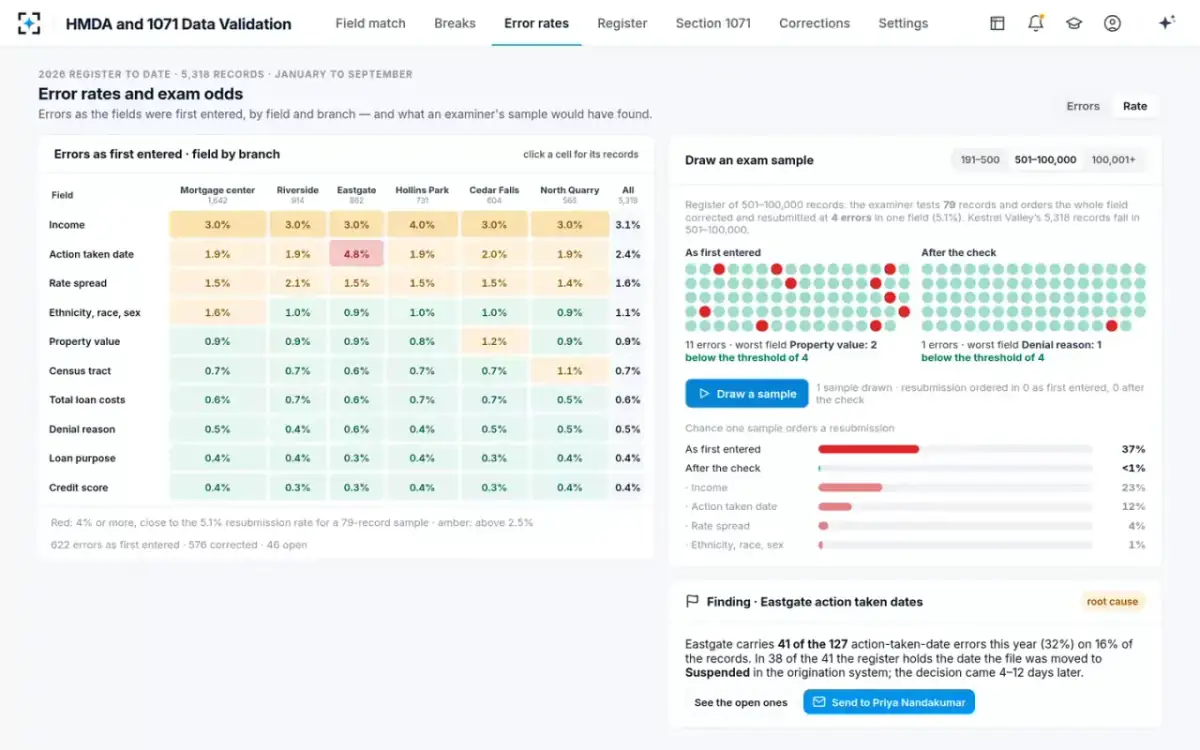Click the sparkle assistant icon
1200x750 pixels.
[1166, 23]
